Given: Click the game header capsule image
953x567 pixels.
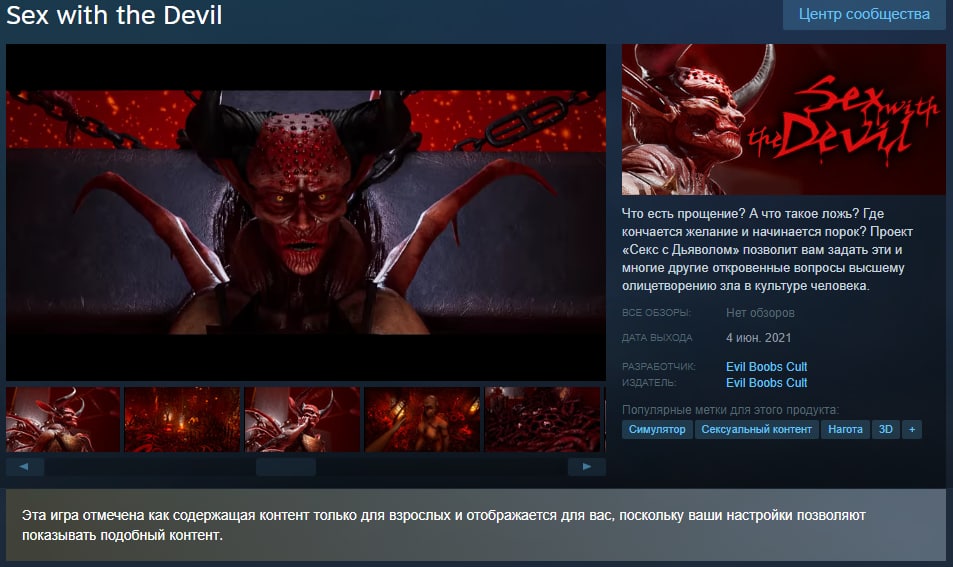Looking at the screenshot, I should tap(783, 119).
